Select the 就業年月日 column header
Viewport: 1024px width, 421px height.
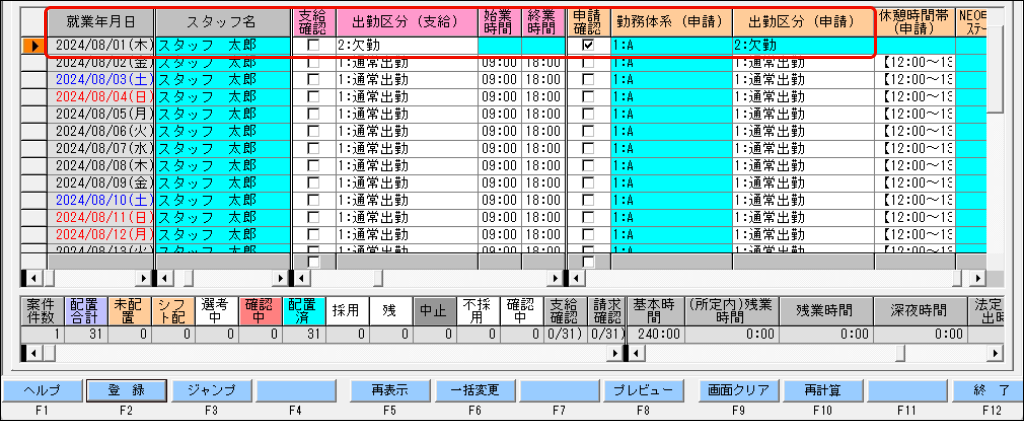tap(101, 22)
